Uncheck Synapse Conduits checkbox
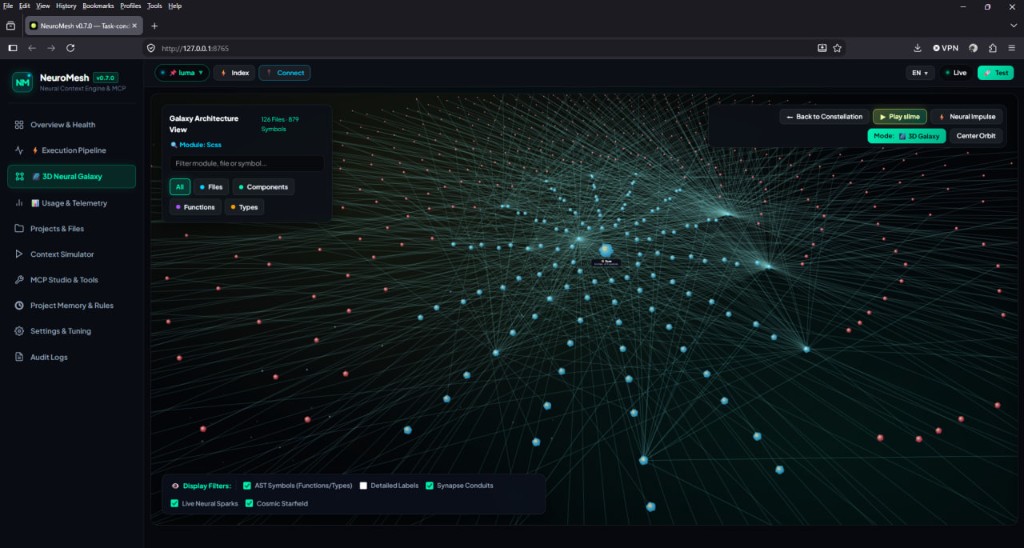The height and width of the screenshot is (548, 1024). pyautogui.click(x=430, y=485)
